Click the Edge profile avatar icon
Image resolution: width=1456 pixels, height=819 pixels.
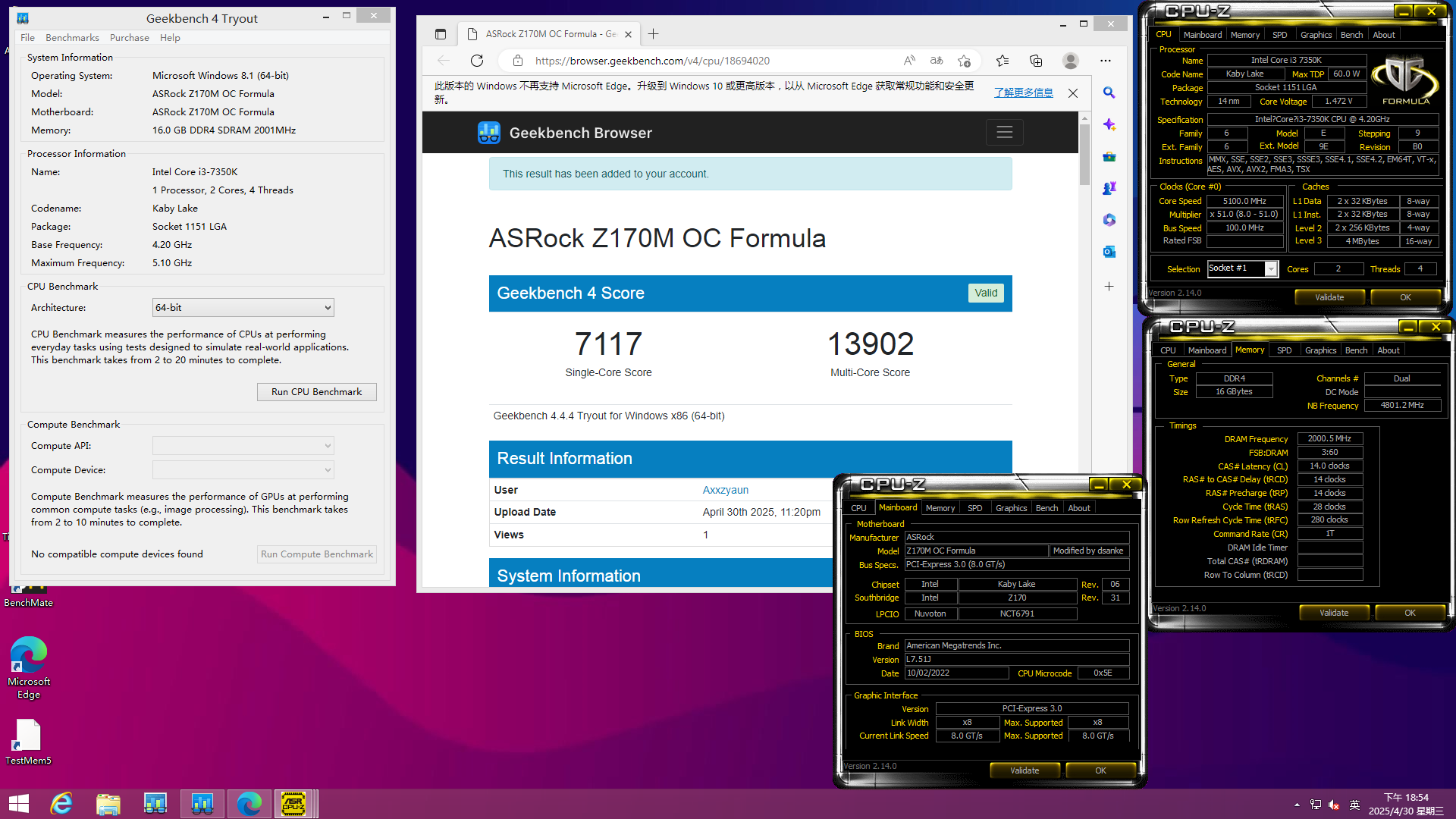[1071, 61]
